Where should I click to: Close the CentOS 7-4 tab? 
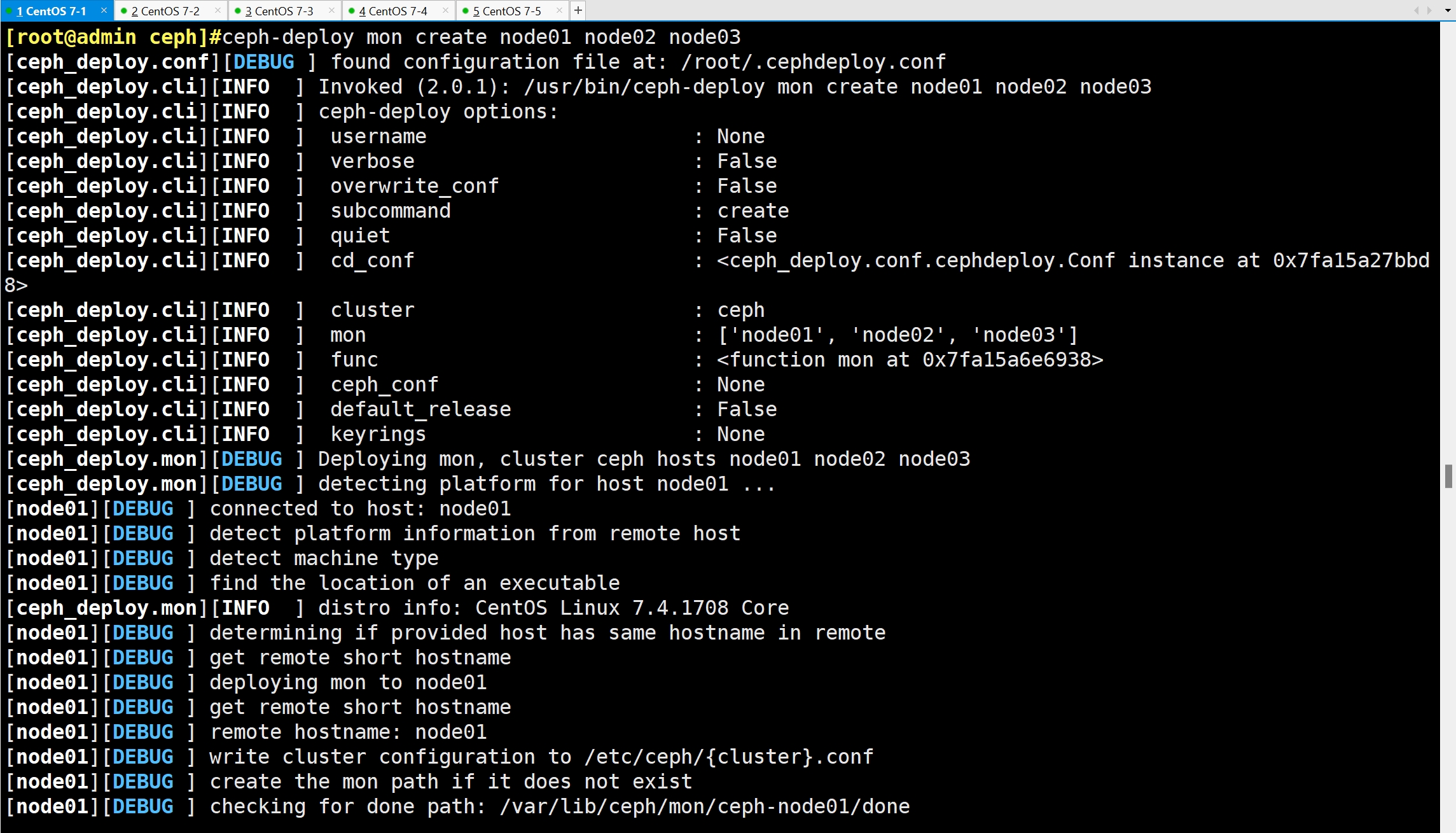[x=445, y=10]
